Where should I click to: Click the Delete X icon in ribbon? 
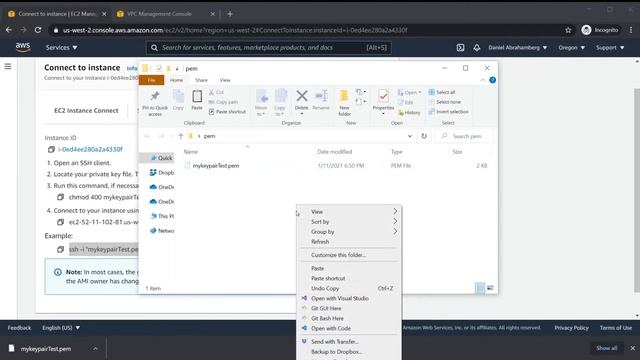coord(302,96)
